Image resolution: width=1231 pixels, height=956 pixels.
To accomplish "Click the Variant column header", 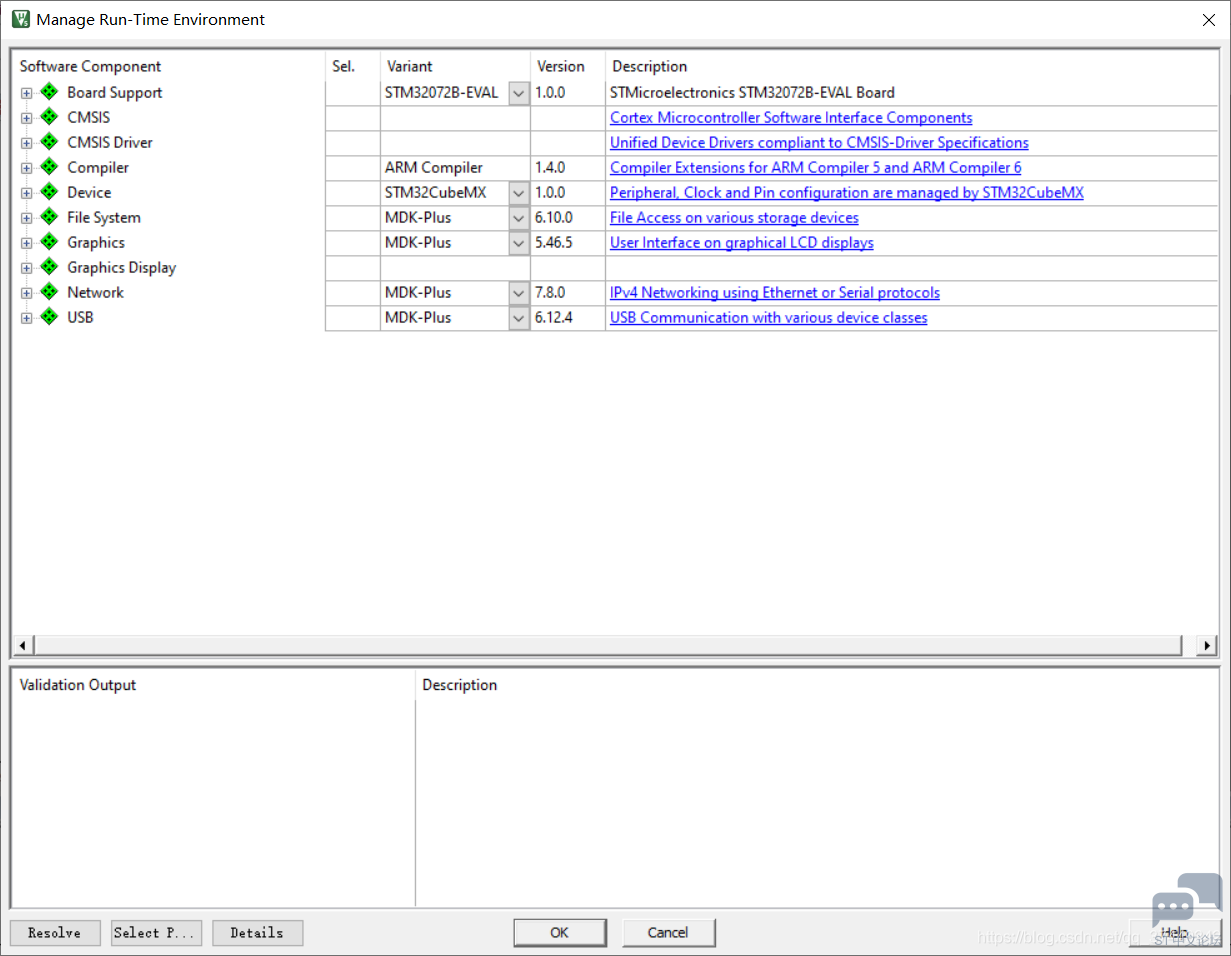I will (x=410, y=66).
